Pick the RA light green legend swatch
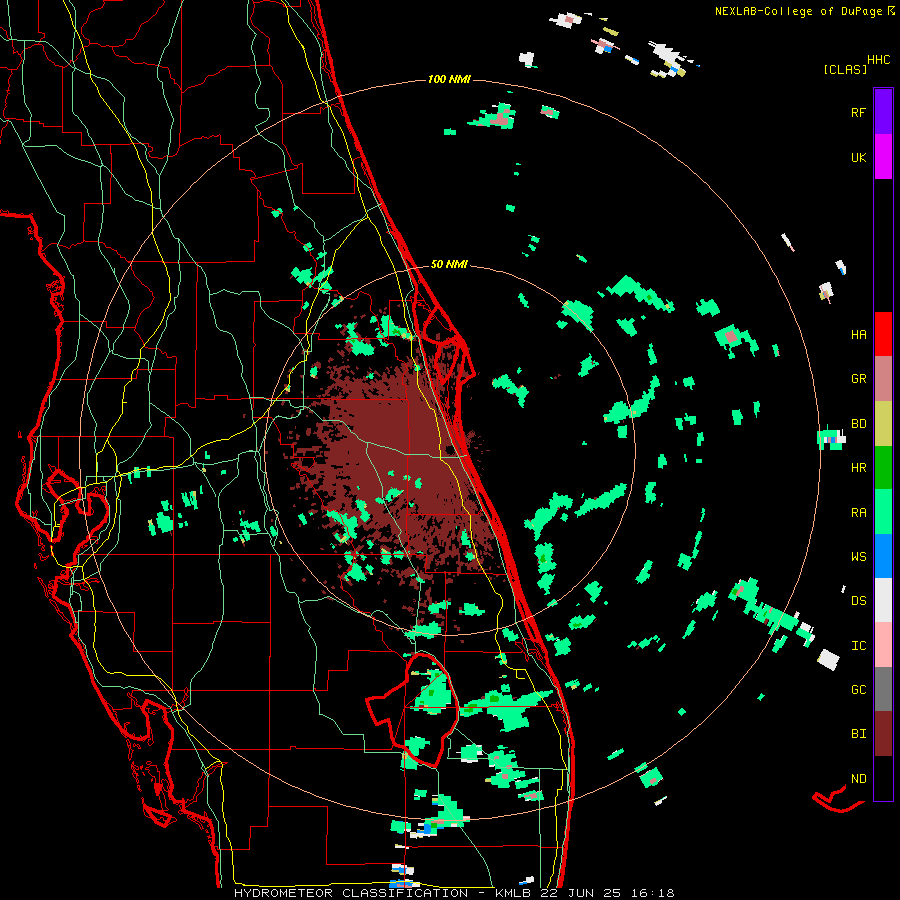 (883, 512)
